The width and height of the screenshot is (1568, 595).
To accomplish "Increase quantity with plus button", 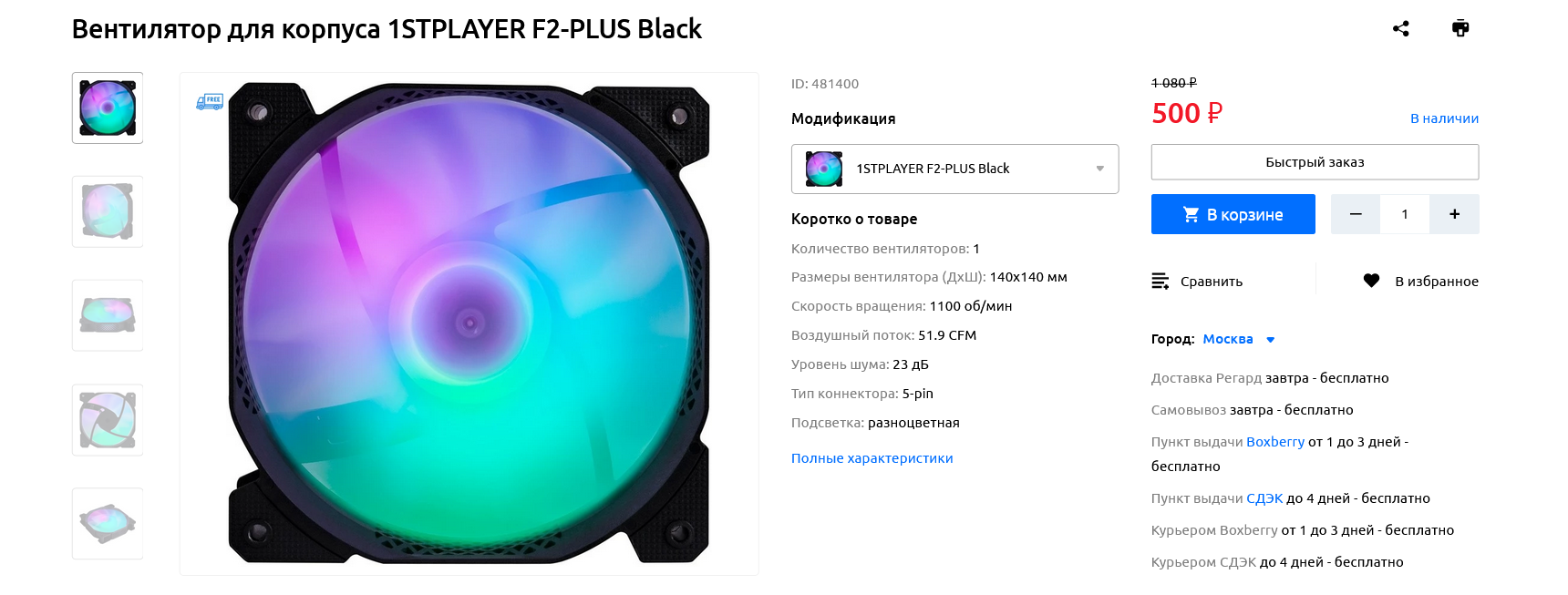I will click(x=1454, y=214).
